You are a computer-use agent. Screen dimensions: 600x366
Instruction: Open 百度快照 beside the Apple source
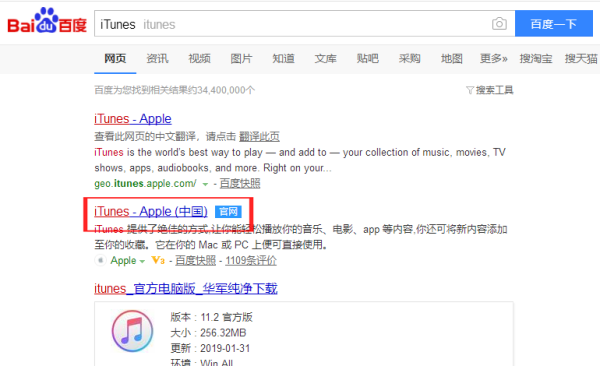point(196,261)
